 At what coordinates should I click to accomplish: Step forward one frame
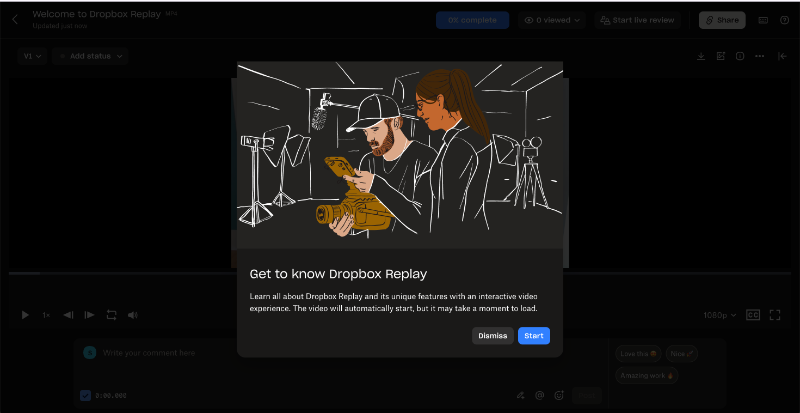click(x=89, y=315)
